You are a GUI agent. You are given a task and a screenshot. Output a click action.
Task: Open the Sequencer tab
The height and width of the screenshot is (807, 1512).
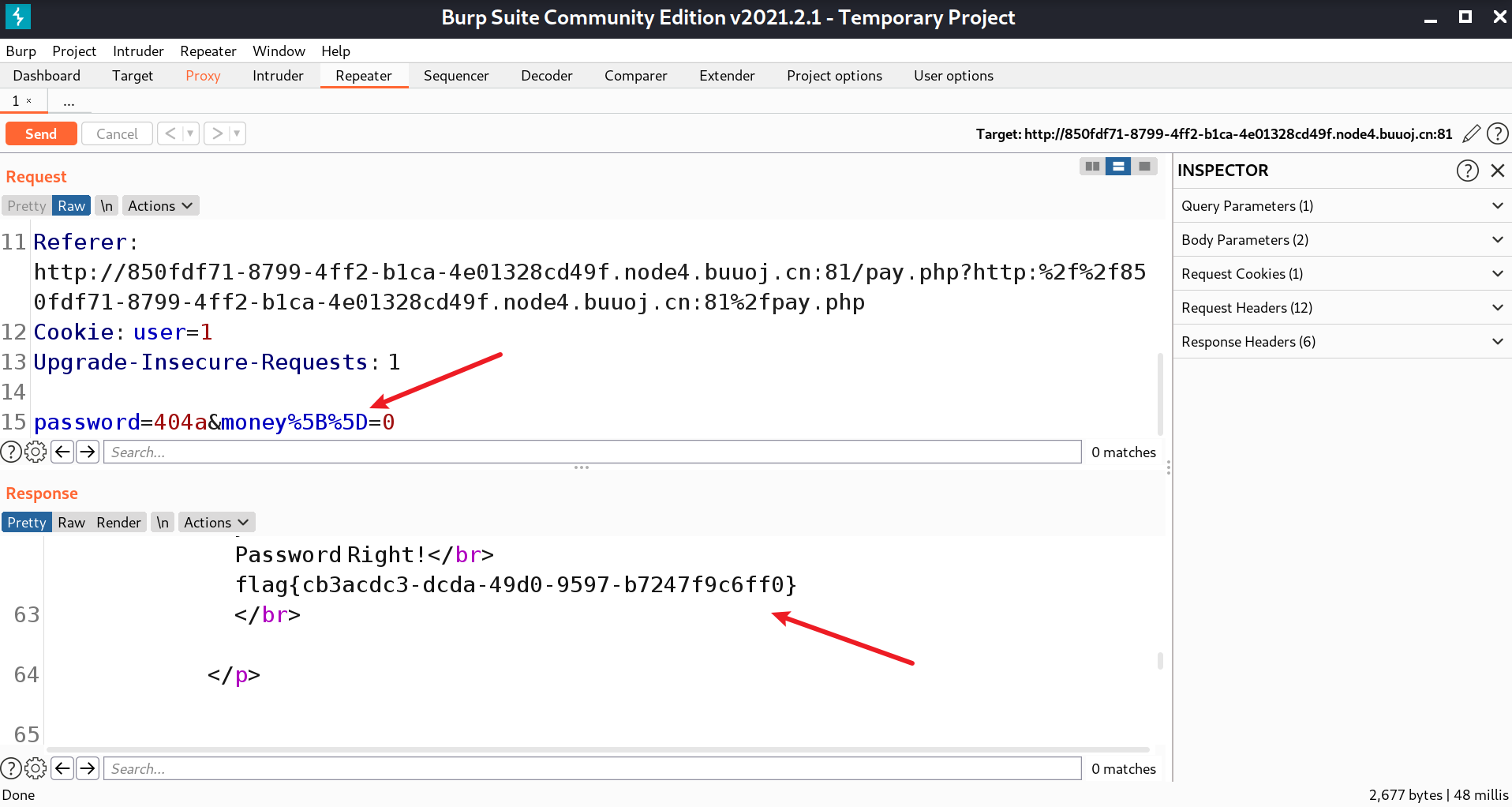pyautogui.click(x=456, y=76)
